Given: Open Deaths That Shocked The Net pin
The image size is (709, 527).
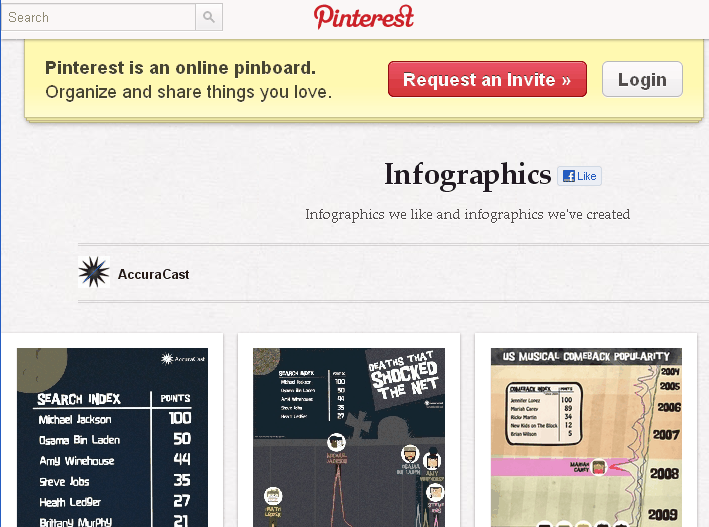Looking at the screenshot, I should point(349,437).
